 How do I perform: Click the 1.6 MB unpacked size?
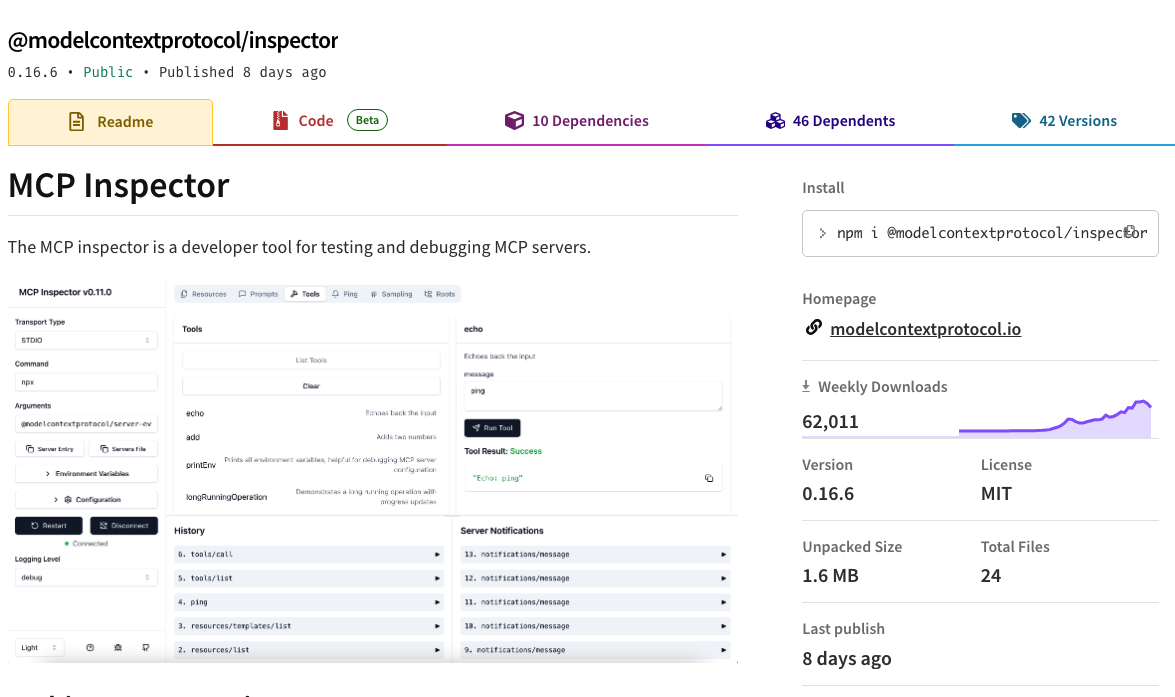[830, 576]
